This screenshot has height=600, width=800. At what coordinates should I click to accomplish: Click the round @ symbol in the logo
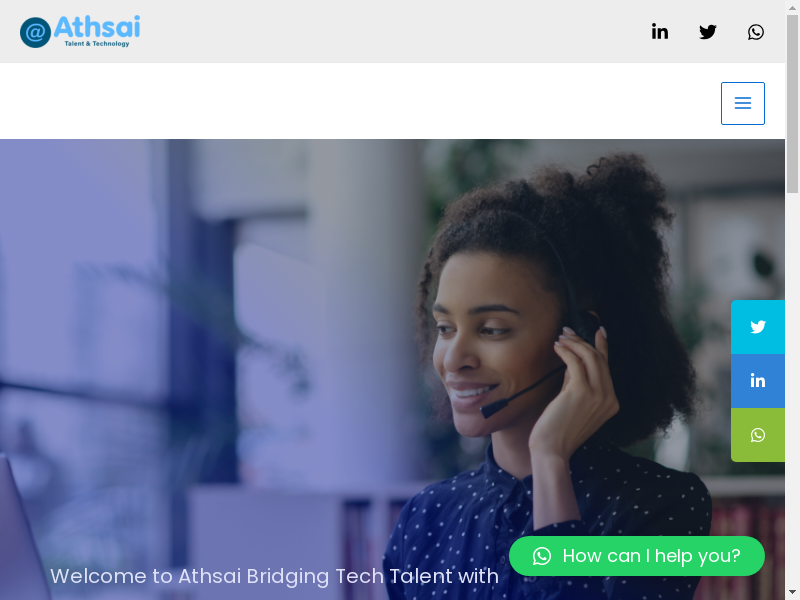pos(35,32)
